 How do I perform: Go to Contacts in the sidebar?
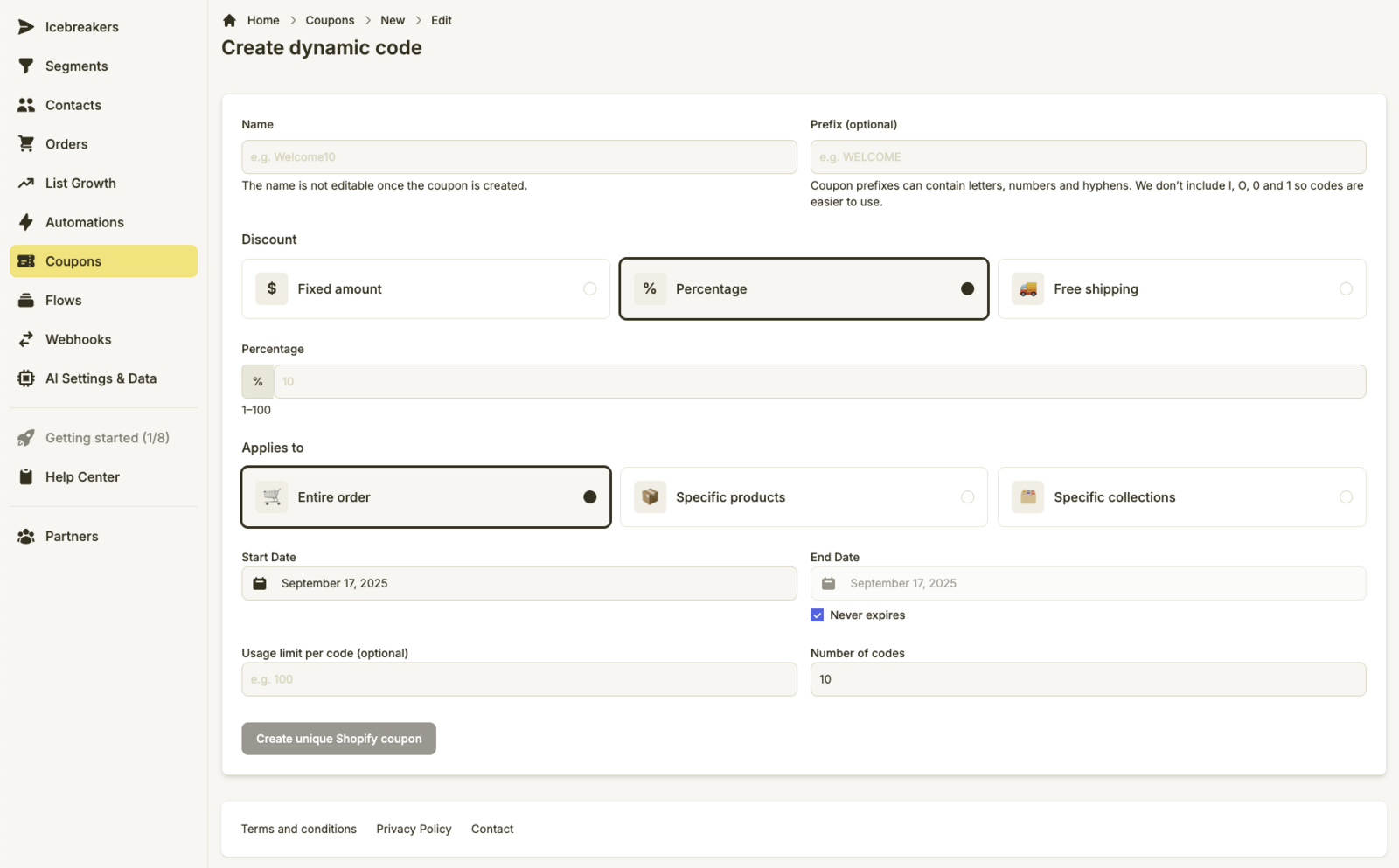click(73, 105)
